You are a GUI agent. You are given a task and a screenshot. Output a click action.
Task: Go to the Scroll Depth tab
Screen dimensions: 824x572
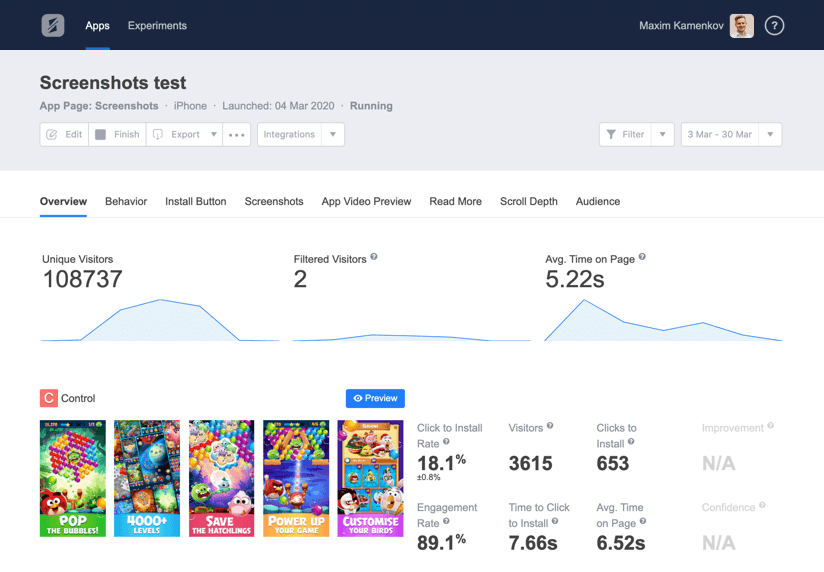529,201
